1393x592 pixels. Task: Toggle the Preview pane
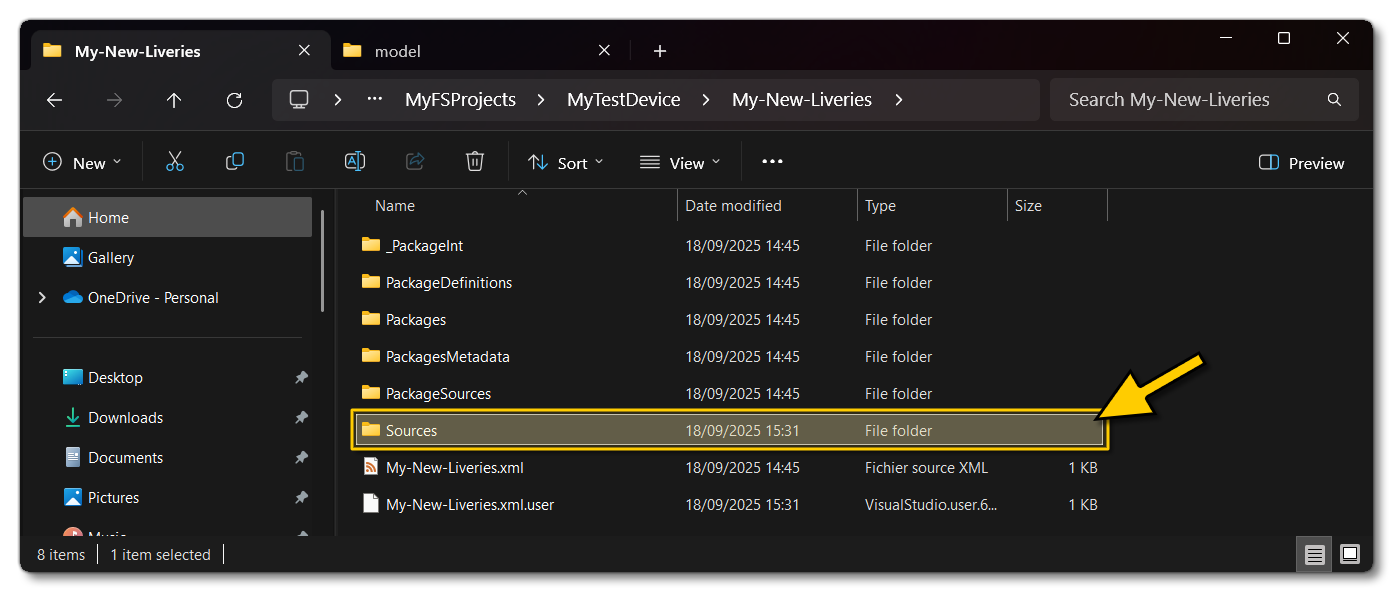(x=1300, y=162)
